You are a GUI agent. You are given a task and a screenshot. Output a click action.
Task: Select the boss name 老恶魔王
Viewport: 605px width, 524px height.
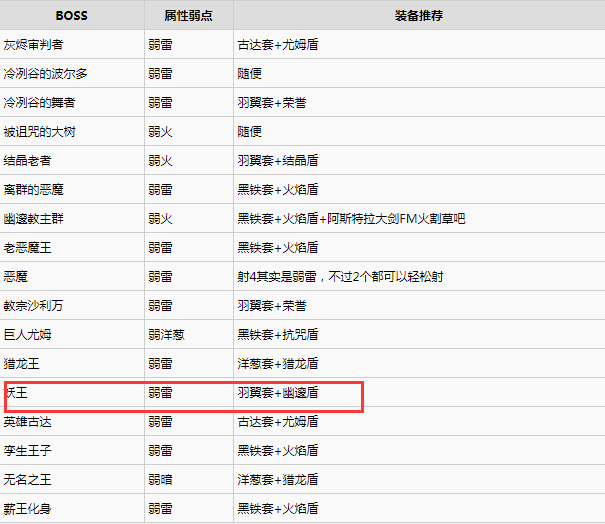(x=27, y=247)
